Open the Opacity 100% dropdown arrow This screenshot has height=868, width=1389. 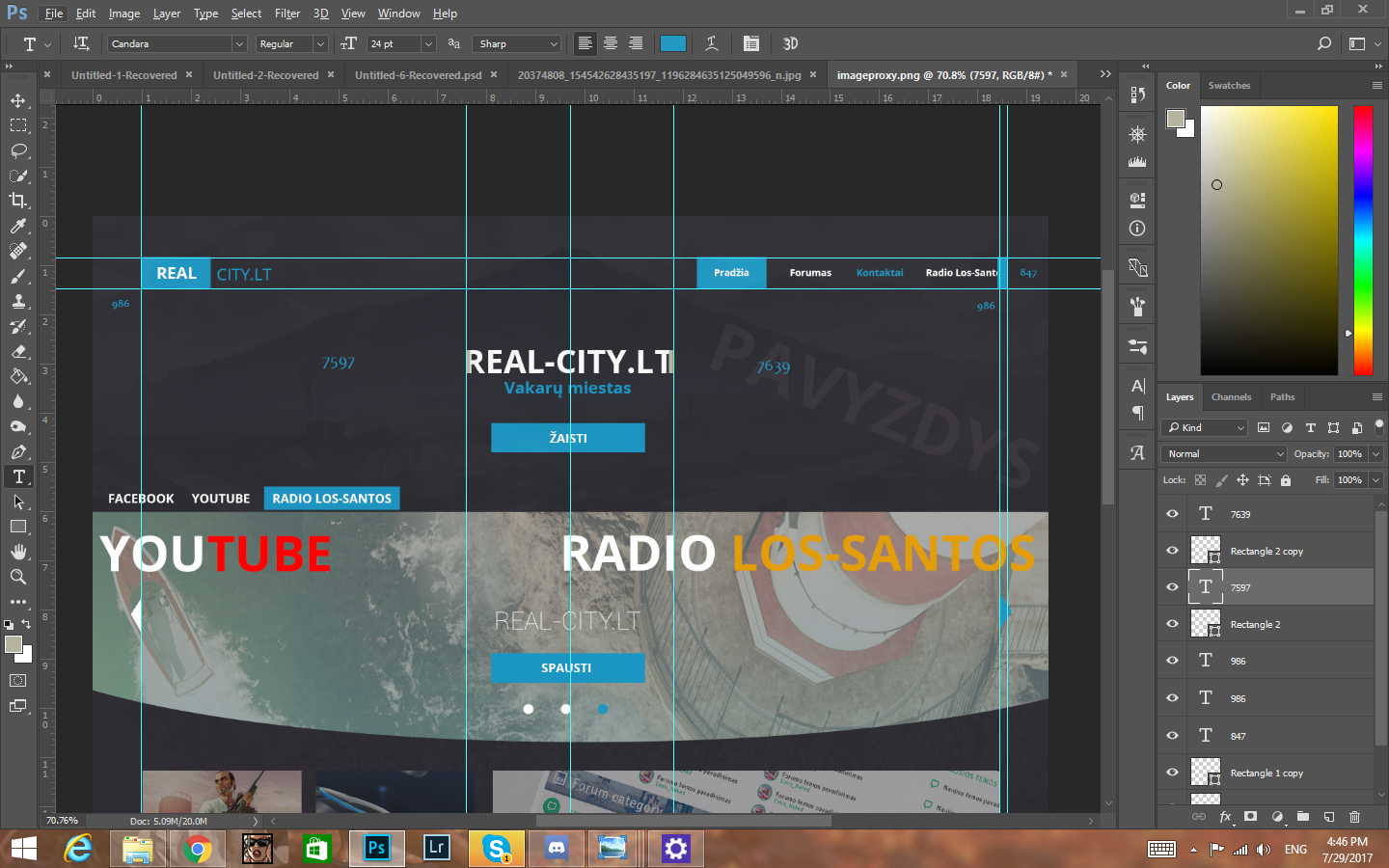click(x=1375, y=453)
